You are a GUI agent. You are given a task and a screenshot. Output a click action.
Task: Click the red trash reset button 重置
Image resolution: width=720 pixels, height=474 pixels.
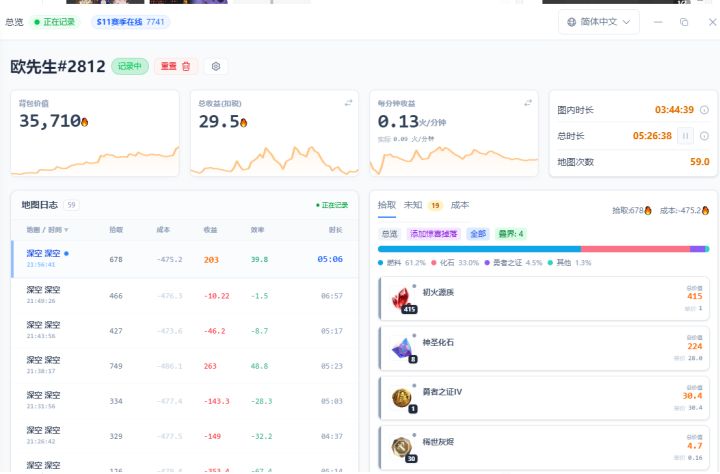click(x=175, y=67)
